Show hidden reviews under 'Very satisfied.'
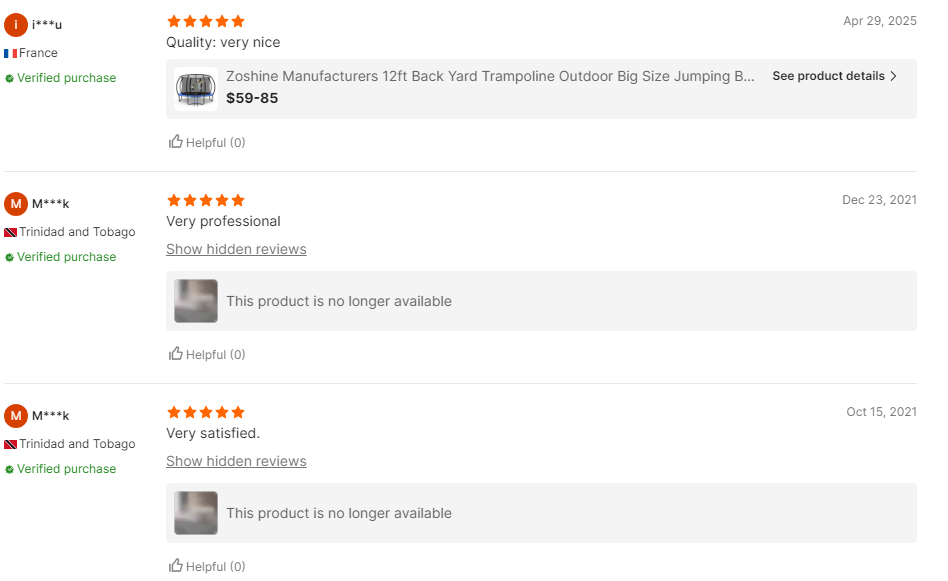 (x=236, y=461)
